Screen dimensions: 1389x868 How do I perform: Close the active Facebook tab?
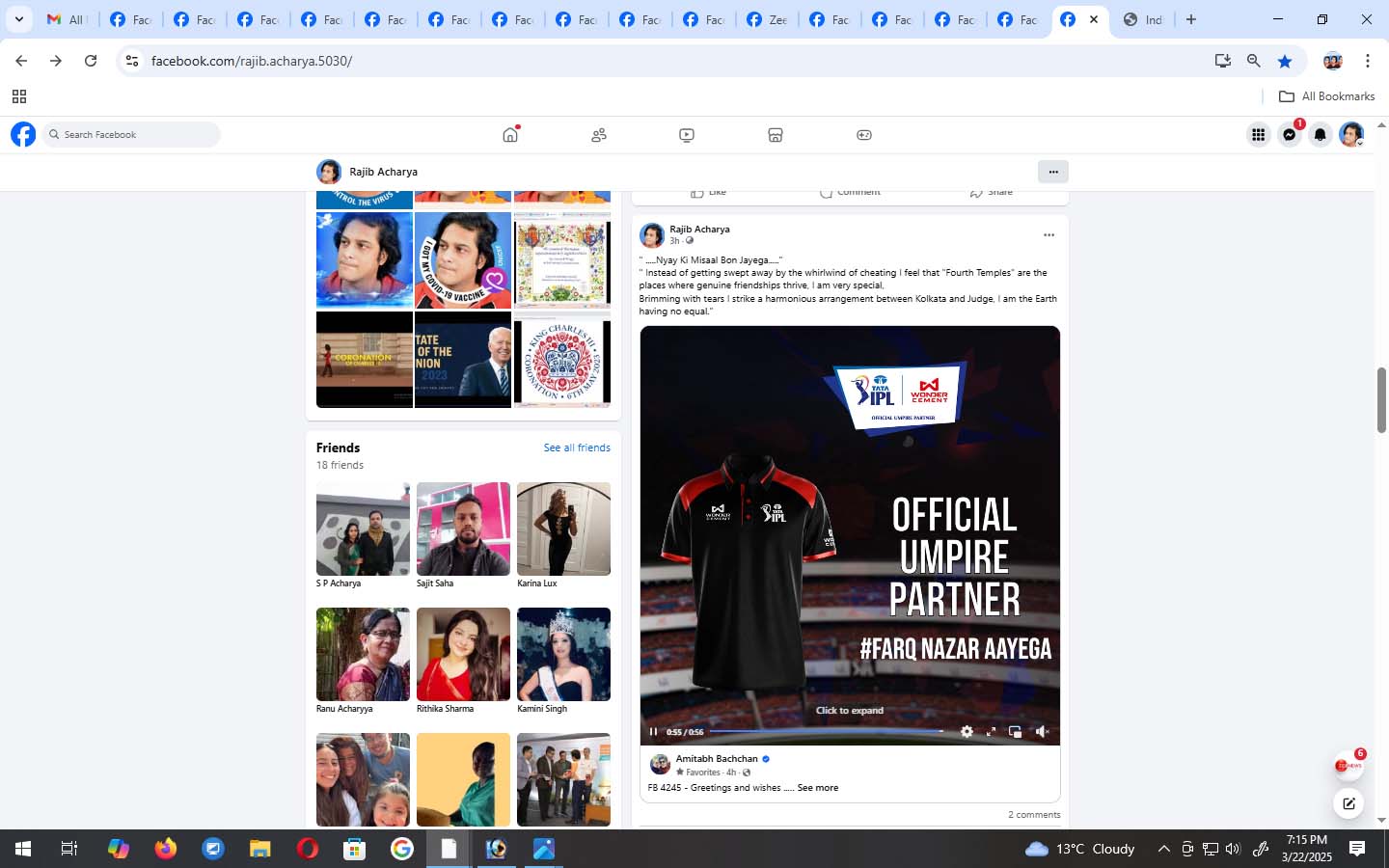(1093, 19)
